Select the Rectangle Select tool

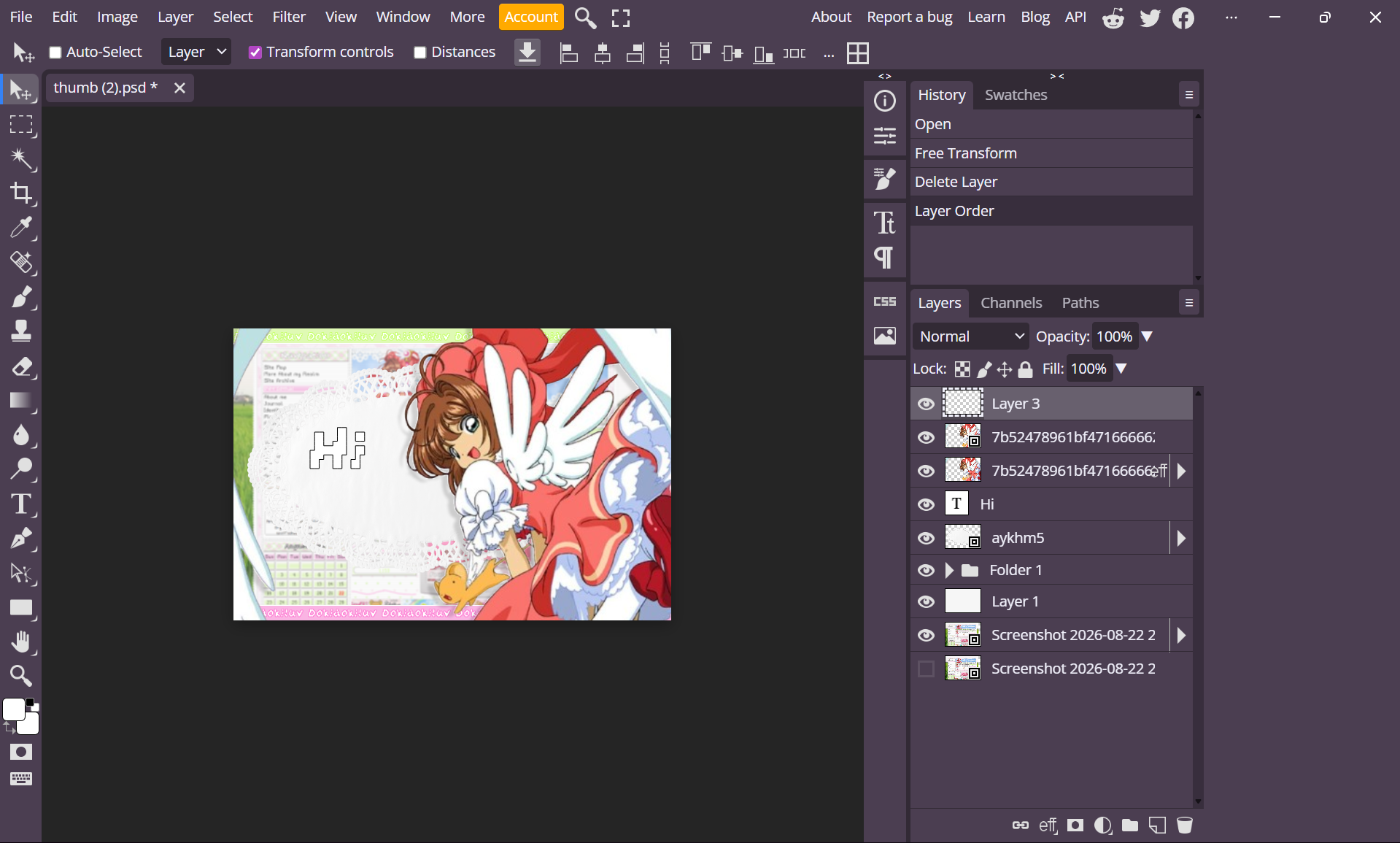21,125
